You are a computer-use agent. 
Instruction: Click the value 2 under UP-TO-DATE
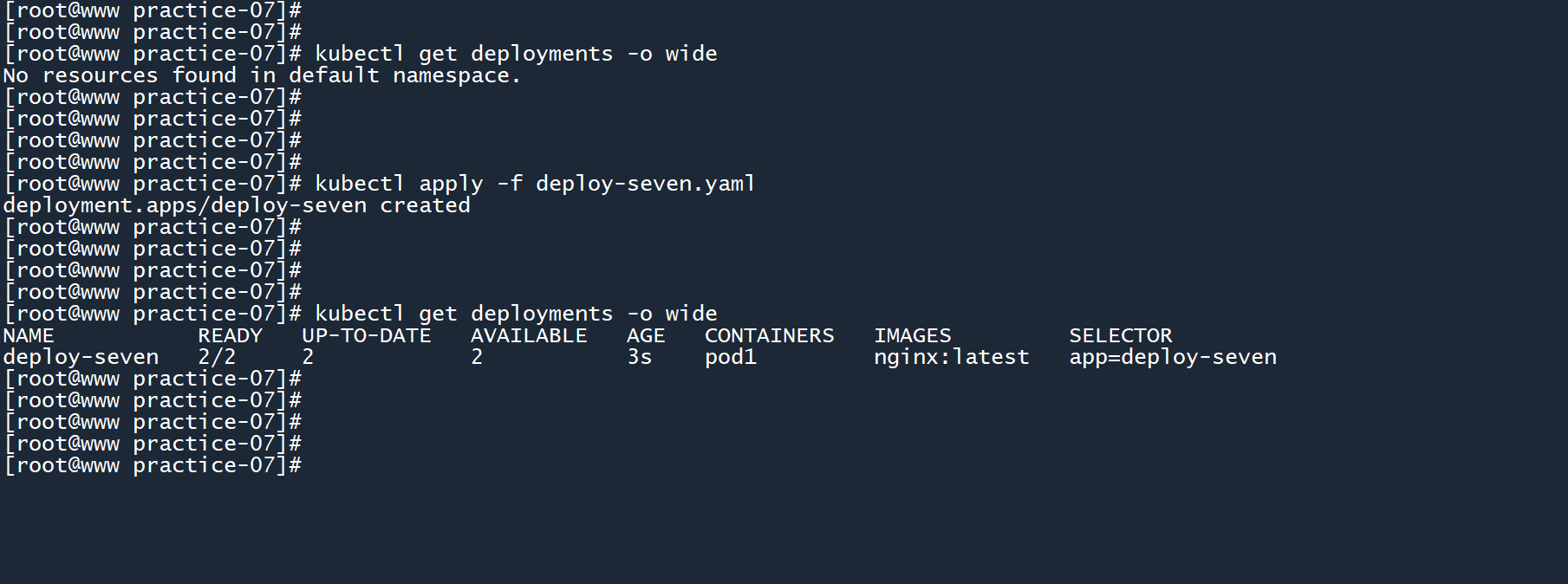(x=308, y=357)
